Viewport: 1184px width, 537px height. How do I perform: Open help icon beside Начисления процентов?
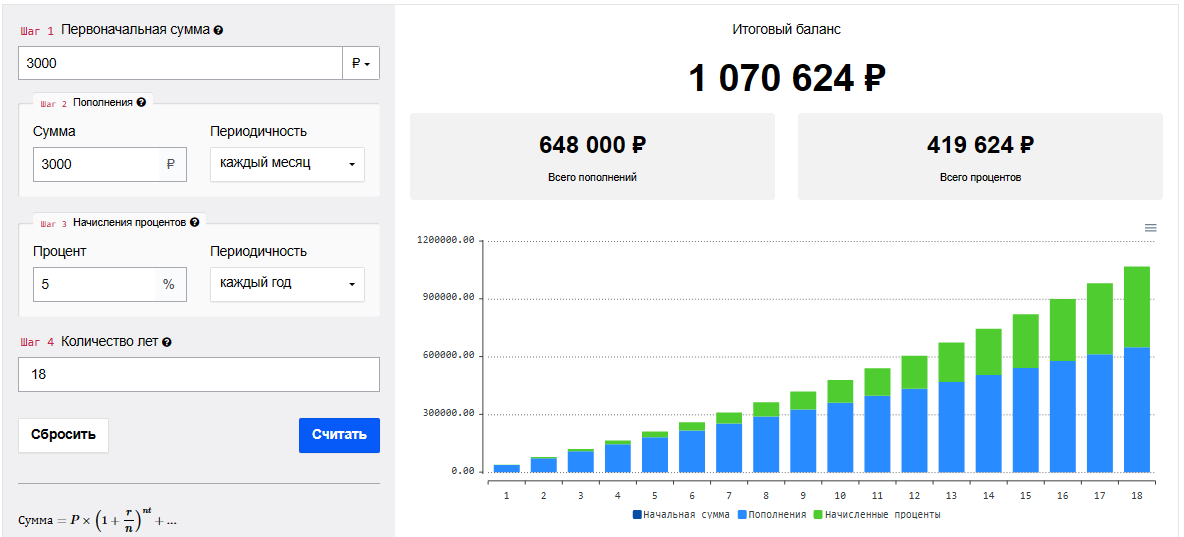point(195,223)
